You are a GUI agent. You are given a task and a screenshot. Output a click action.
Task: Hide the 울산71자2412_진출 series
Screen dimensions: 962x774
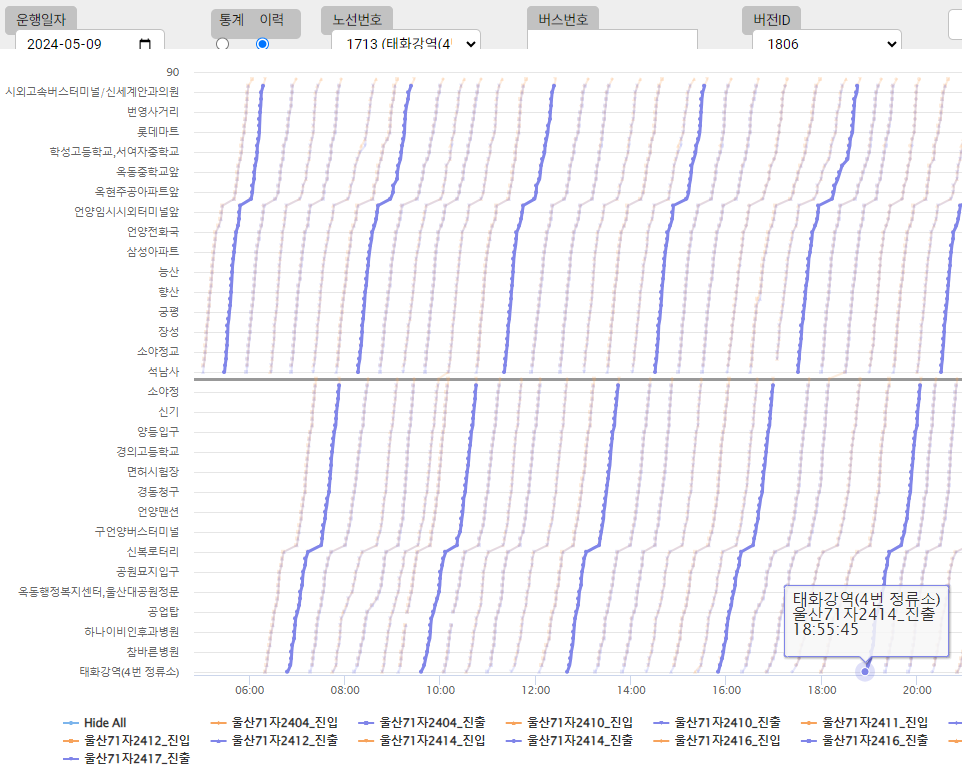(x=270, y=741)
